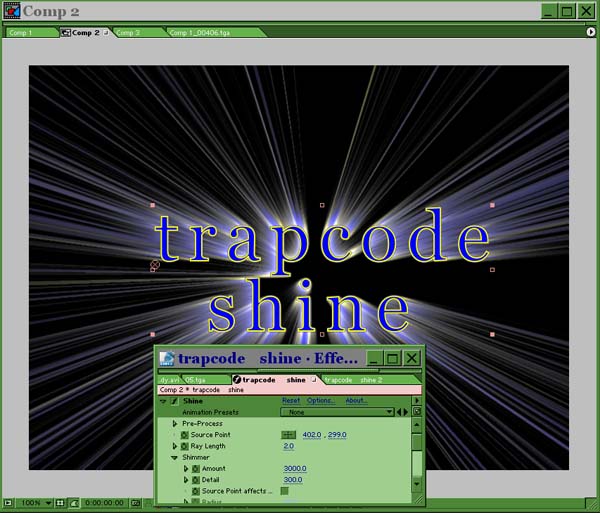Viewport: 600px width, 513px height.
Task: Click Shimmer Detail value 300.0
Action: click(293, 480)
